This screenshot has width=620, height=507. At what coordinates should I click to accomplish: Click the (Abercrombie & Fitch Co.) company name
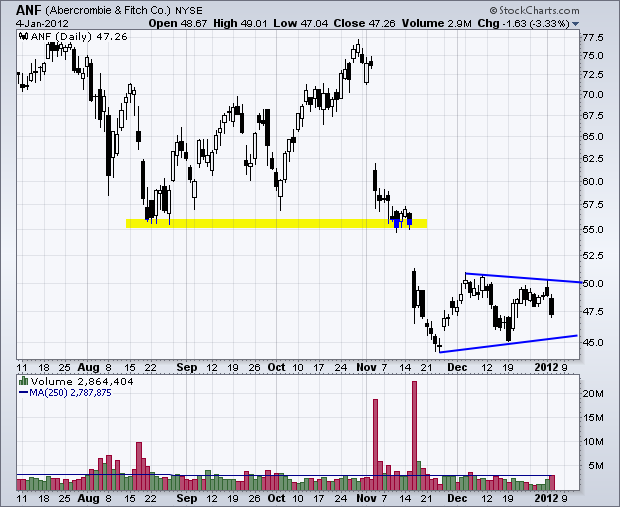click(108, 10)
